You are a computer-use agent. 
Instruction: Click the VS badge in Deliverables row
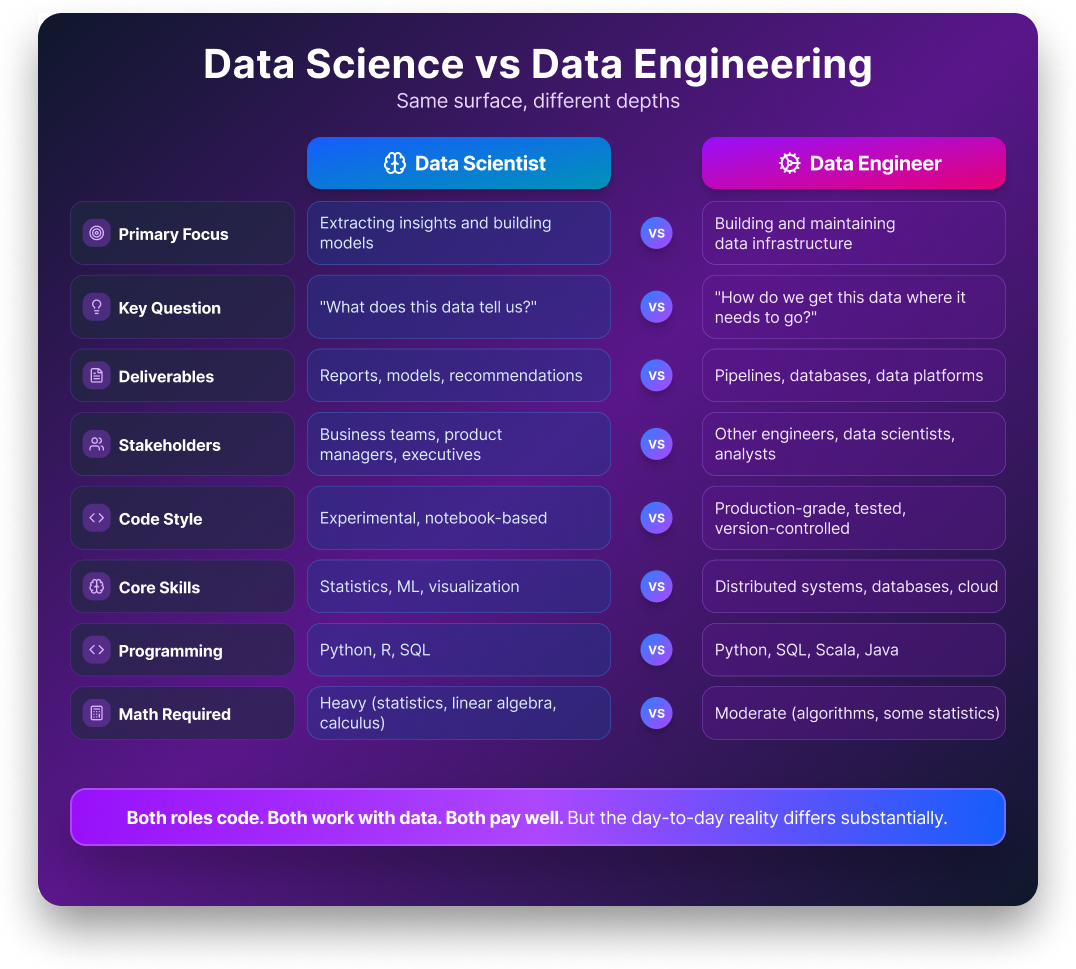point(656,376)
